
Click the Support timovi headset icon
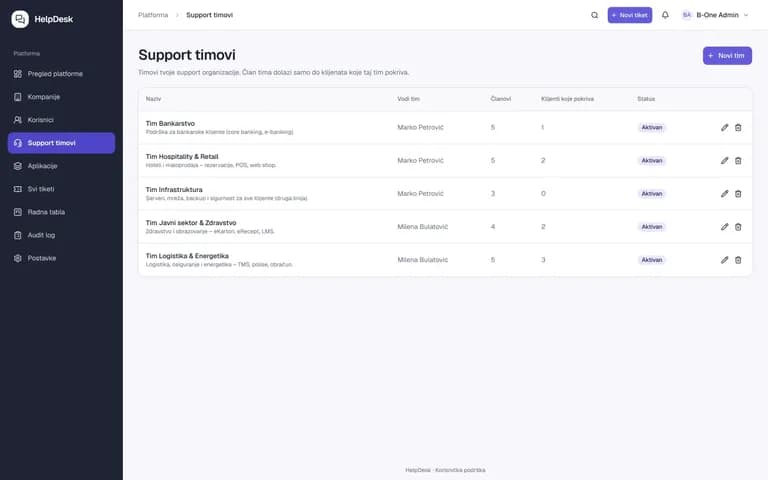(18, 143)
